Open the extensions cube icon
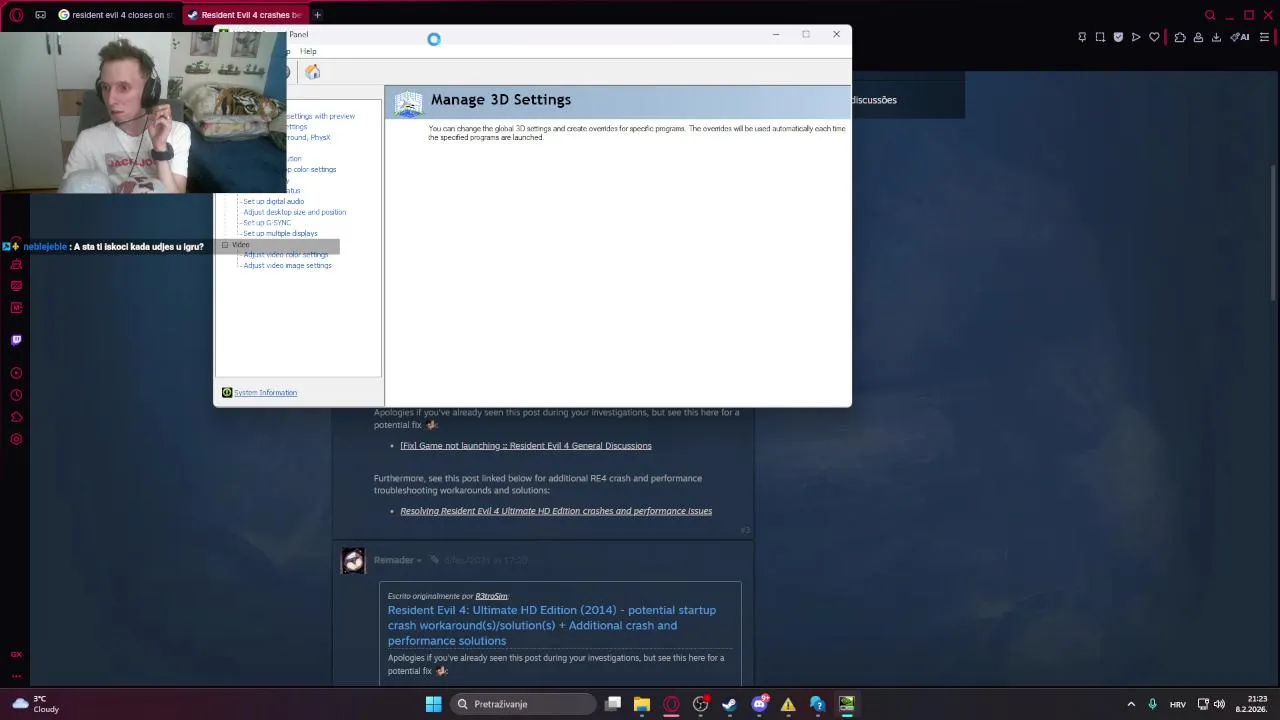 1180,37
